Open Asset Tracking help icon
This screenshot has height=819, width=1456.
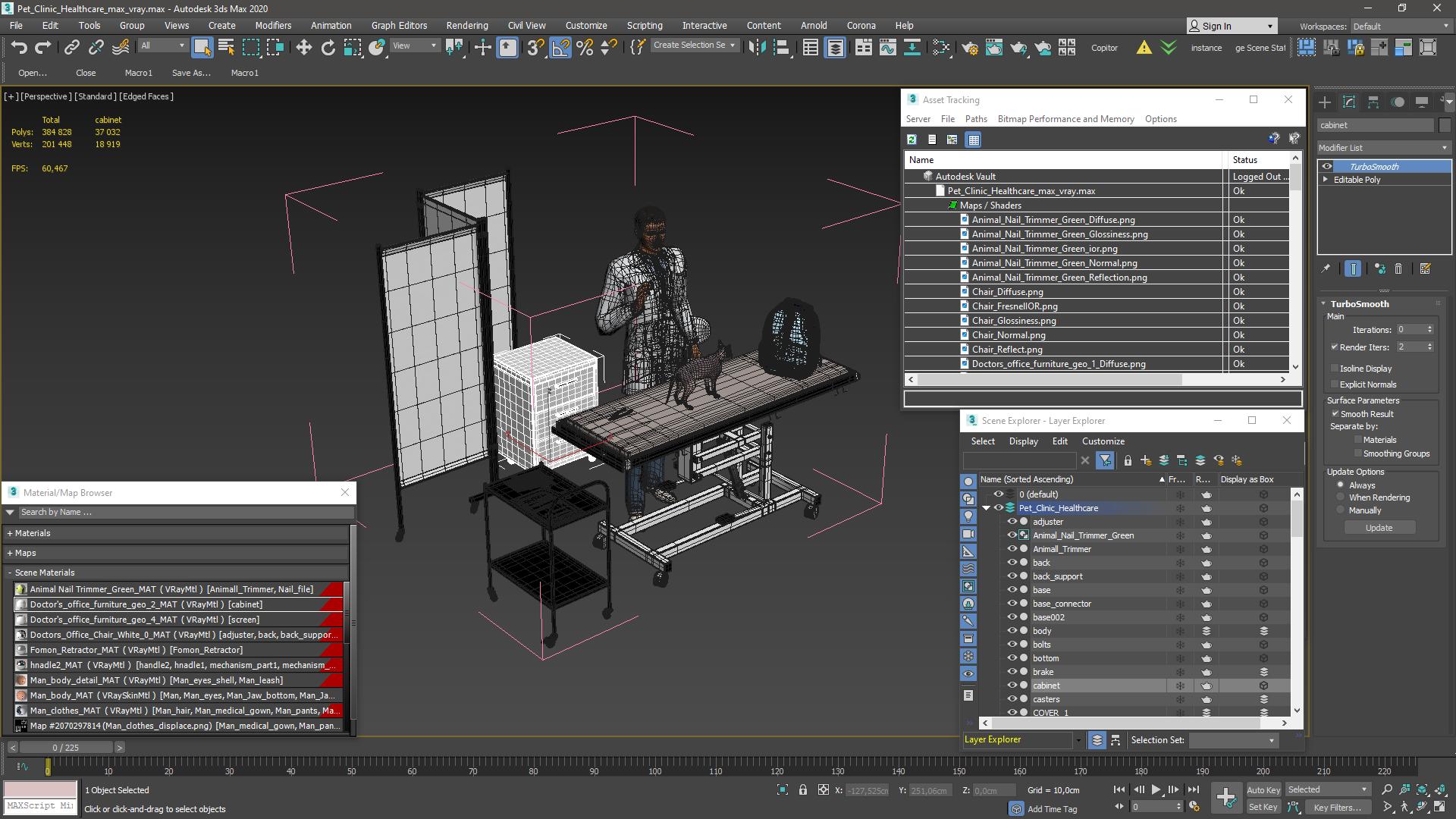click(x=1273, y=139)
